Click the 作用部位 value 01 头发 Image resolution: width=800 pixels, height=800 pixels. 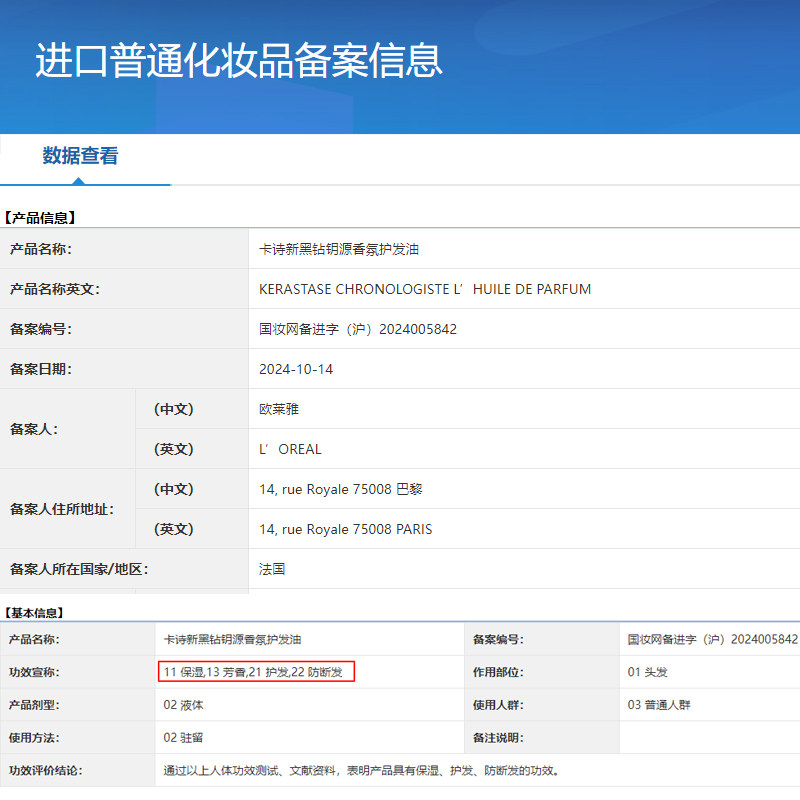click(647, 672)
